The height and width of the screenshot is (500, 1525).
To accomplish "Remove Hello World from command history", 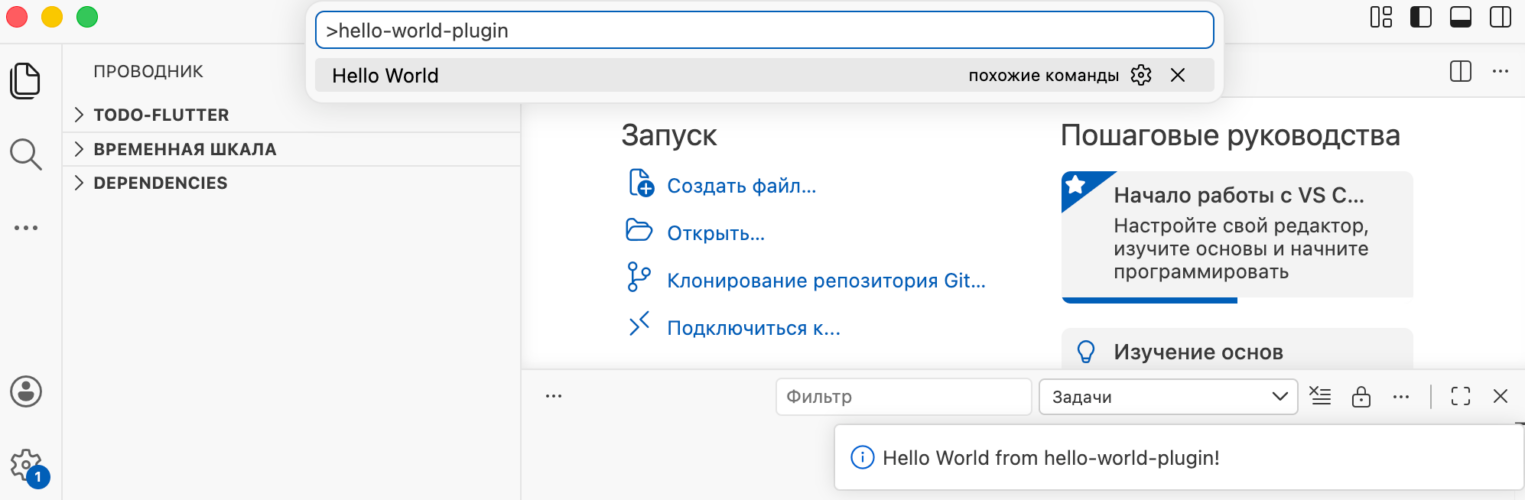I will (x=1178, y=75).
